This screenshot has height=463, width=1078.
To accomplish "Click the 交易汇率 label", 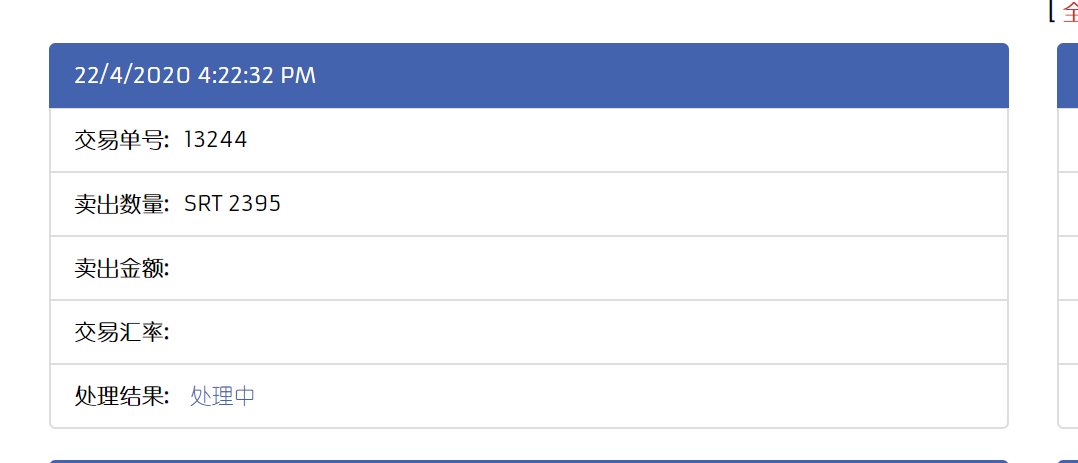I will pos(122,332).
